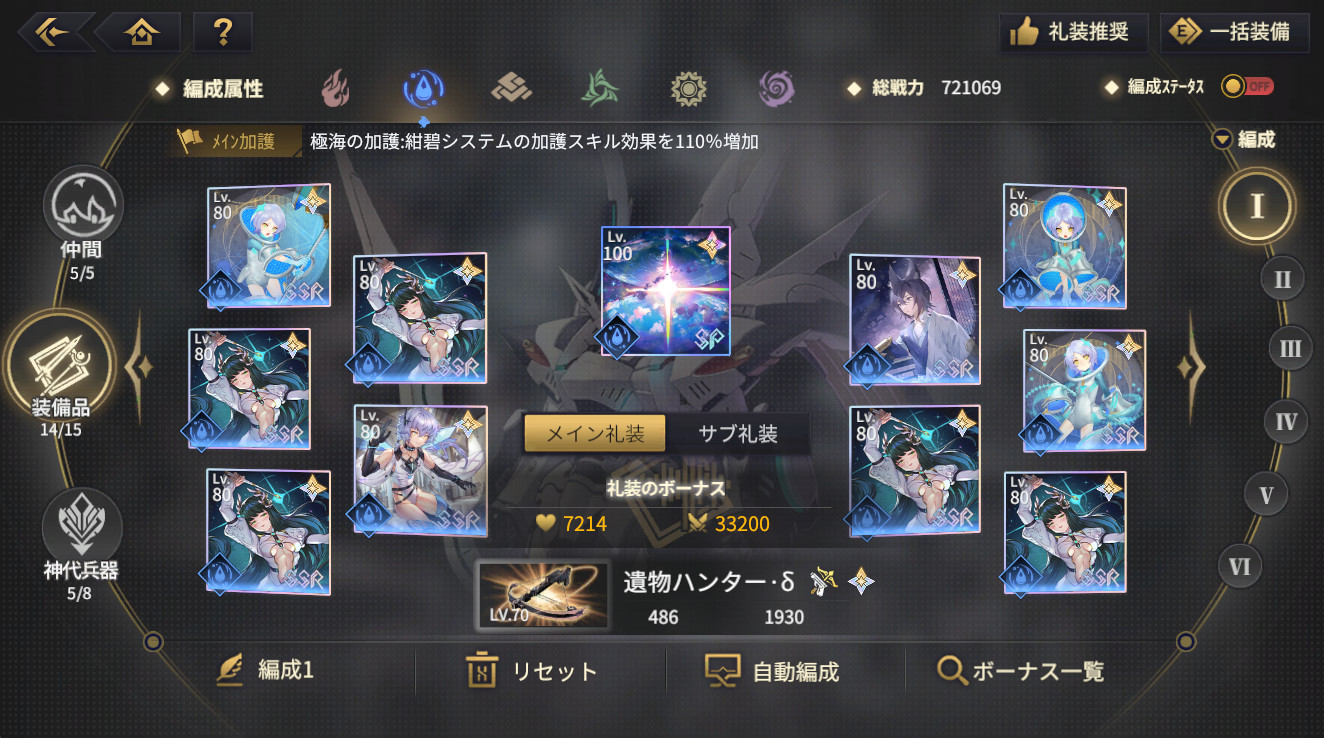Expand the 編成 dropdown arrow
This screenshot has width=1324, height=738.
pos(1221,140)
